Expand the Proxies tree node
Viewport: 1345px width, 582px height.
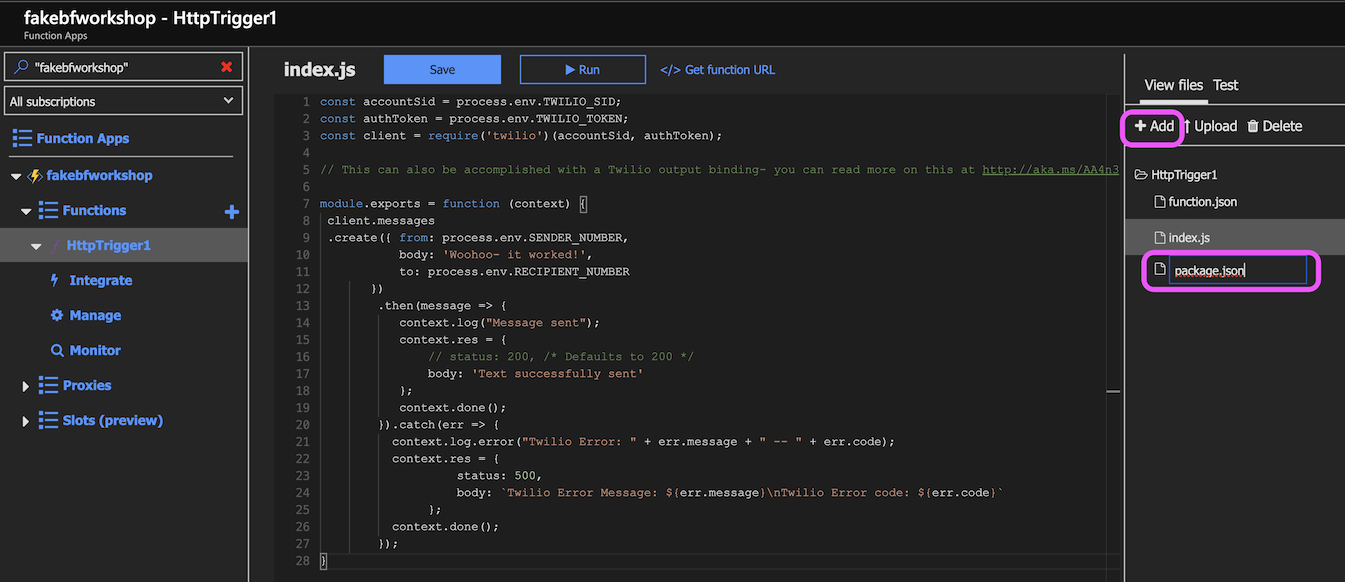click(x=26, y=386)
